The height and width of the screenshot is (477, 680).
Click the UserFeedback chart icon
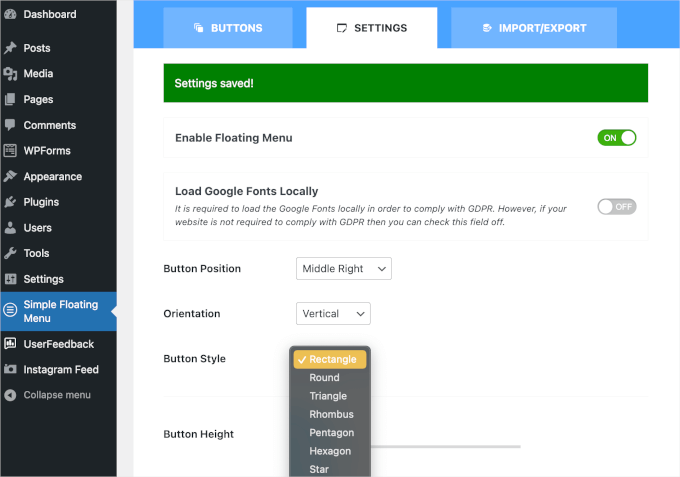click(x=10, y=343)
